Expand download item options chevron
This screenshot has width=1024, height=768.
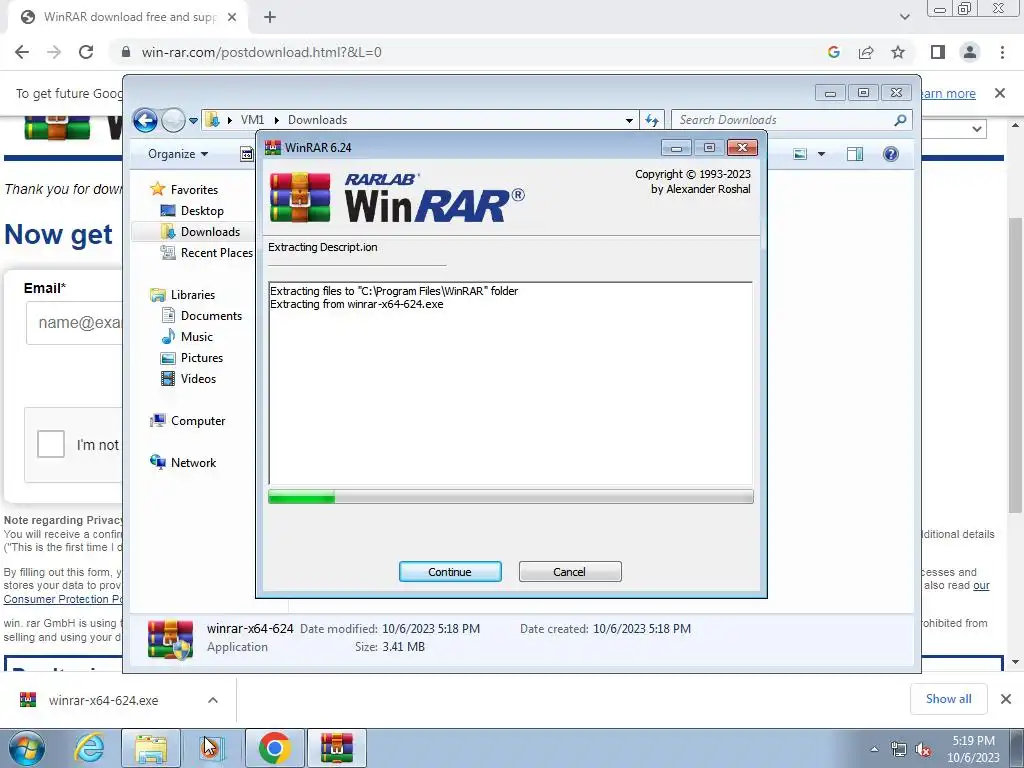pos(213,700)
